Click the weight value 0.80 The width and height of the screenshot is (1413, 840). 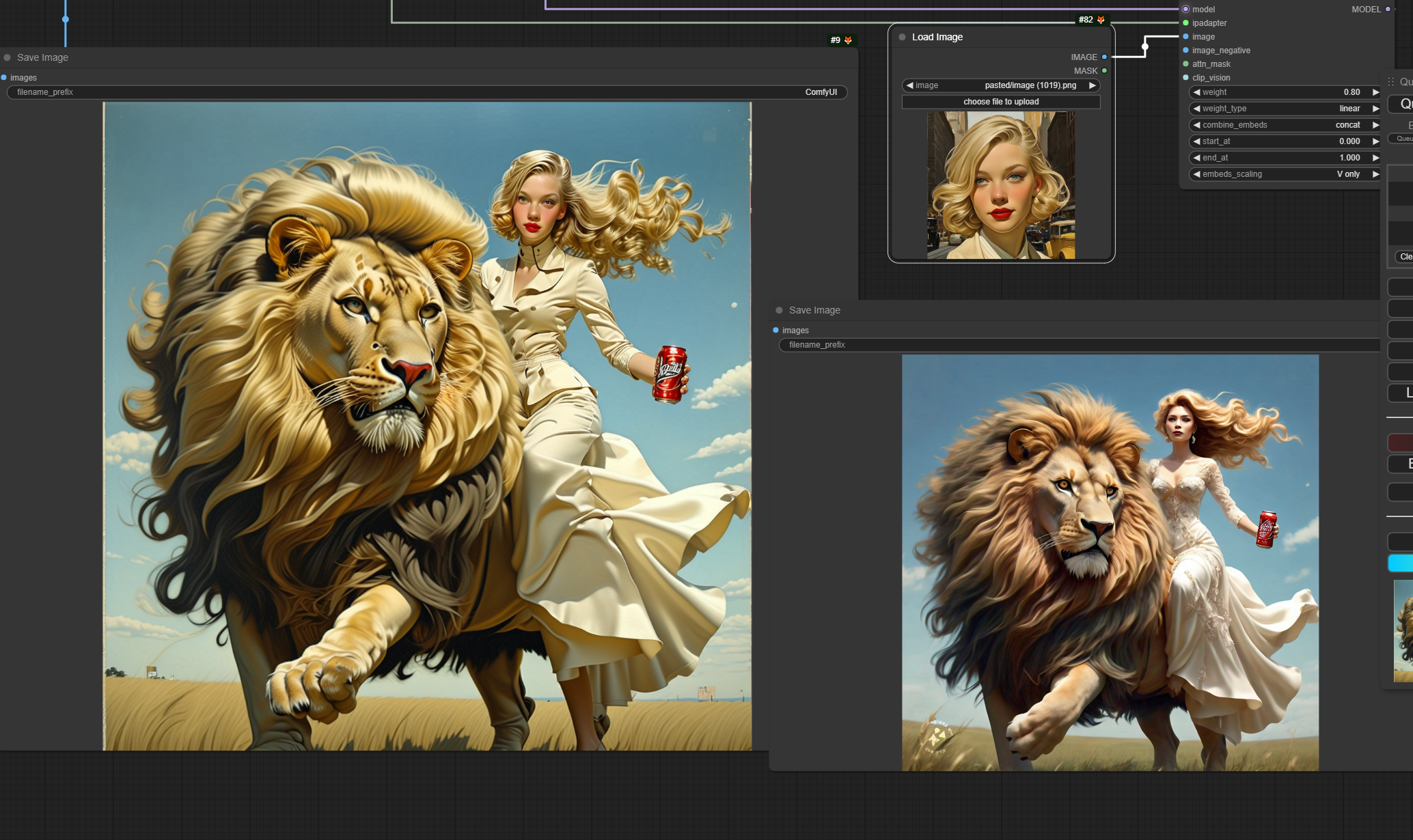point(1352,92)
